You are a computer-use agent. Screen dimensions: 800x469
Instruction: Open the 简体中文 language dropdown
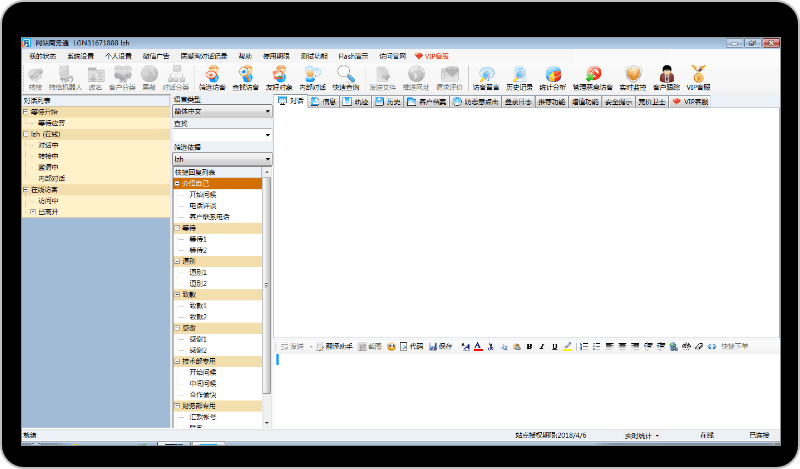[268, 111]
